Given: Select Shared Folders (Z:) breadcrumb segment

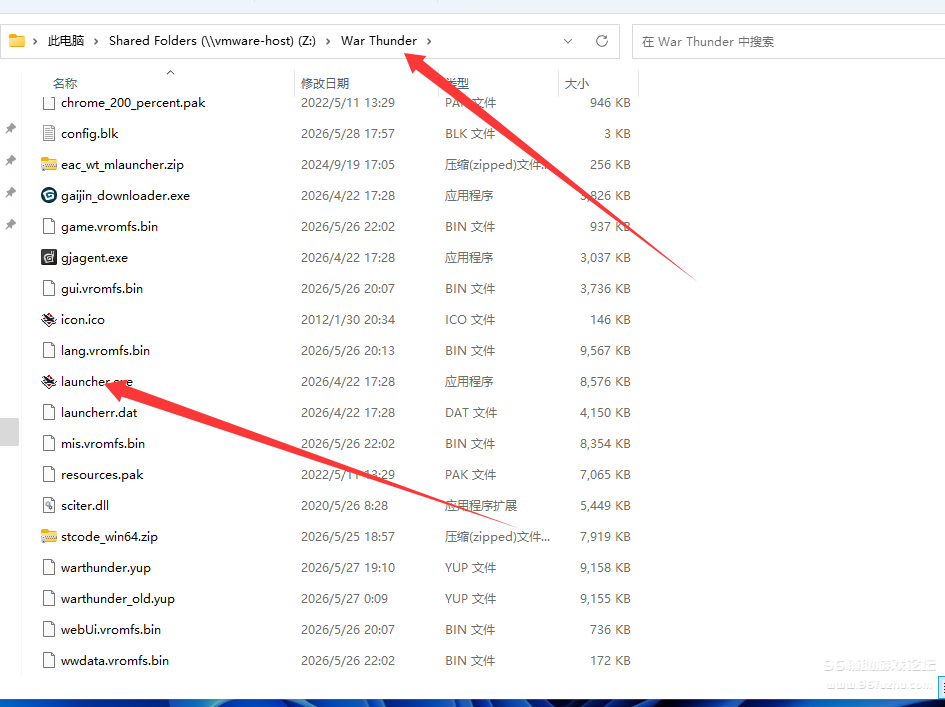Looking at the screenshot, I should pyautogui.click(x=212, y=41).
